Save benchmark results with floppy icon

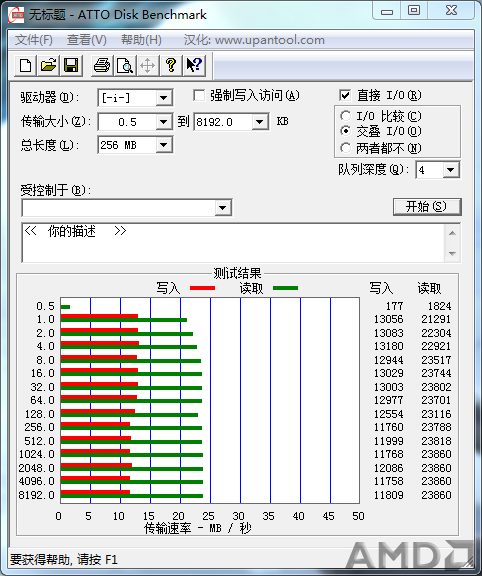pyautogui.click(x=71, y=65)
